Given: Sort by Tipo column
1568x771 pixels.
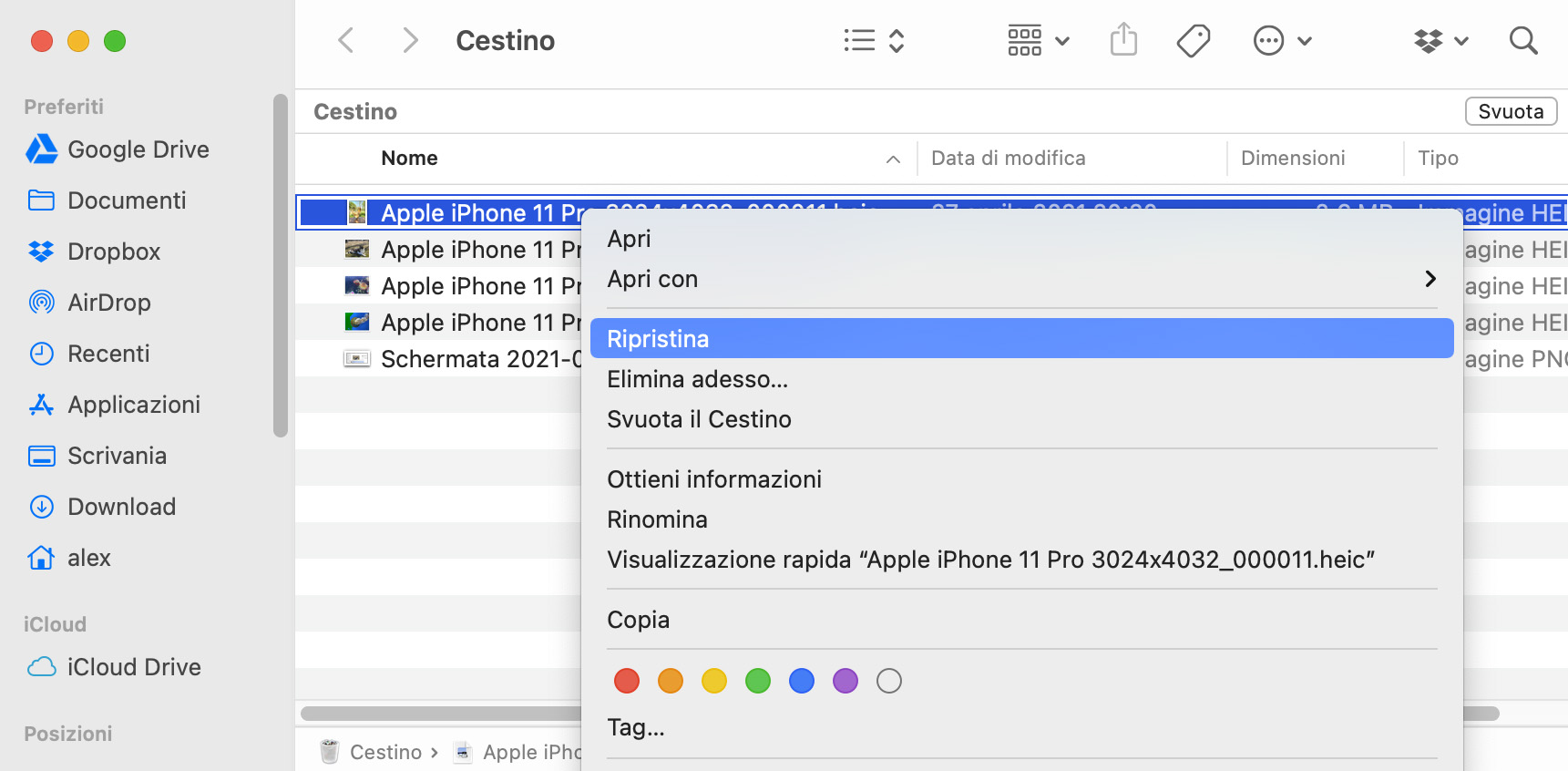Looking at the screenshot, I should [1438, 159].
